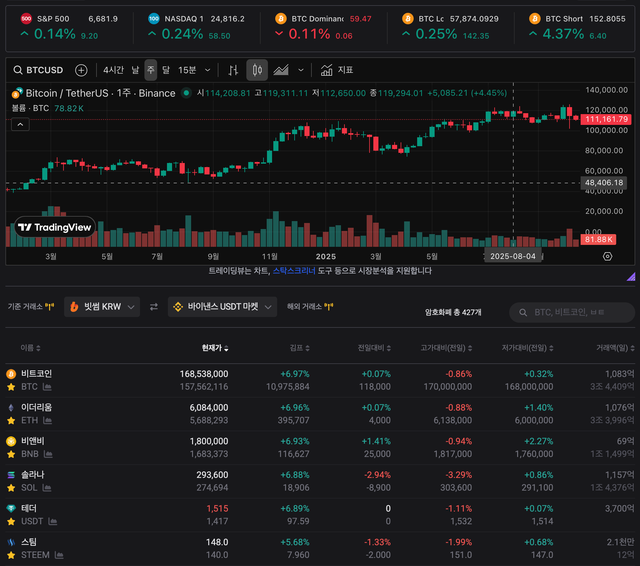640x566 pixels.
Task: Collapse the chart legend with the caret button
Action: coord(20,124)
